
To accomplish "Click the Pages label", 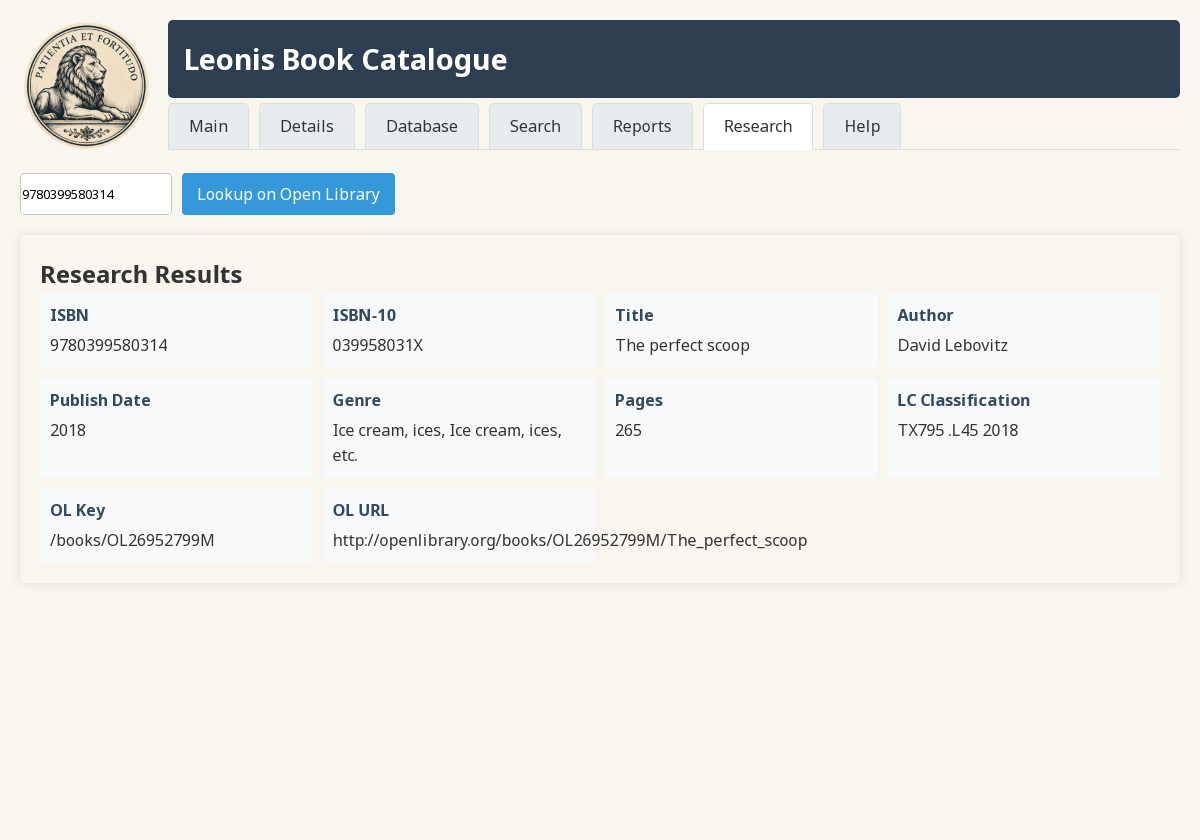I will coord(639,400).
